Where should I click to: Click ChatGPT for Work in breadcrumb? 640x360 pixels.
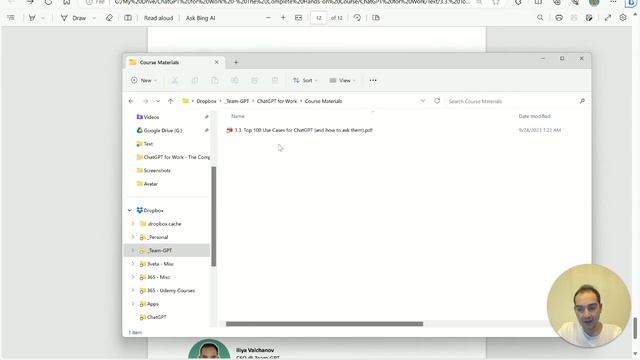tap(277, 101)
